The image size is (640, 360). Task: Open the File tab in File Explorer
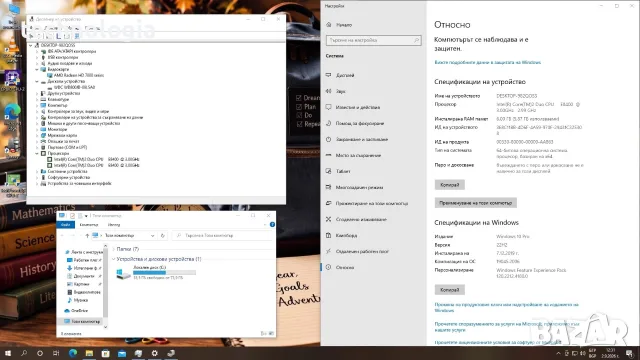pos(65,224)
